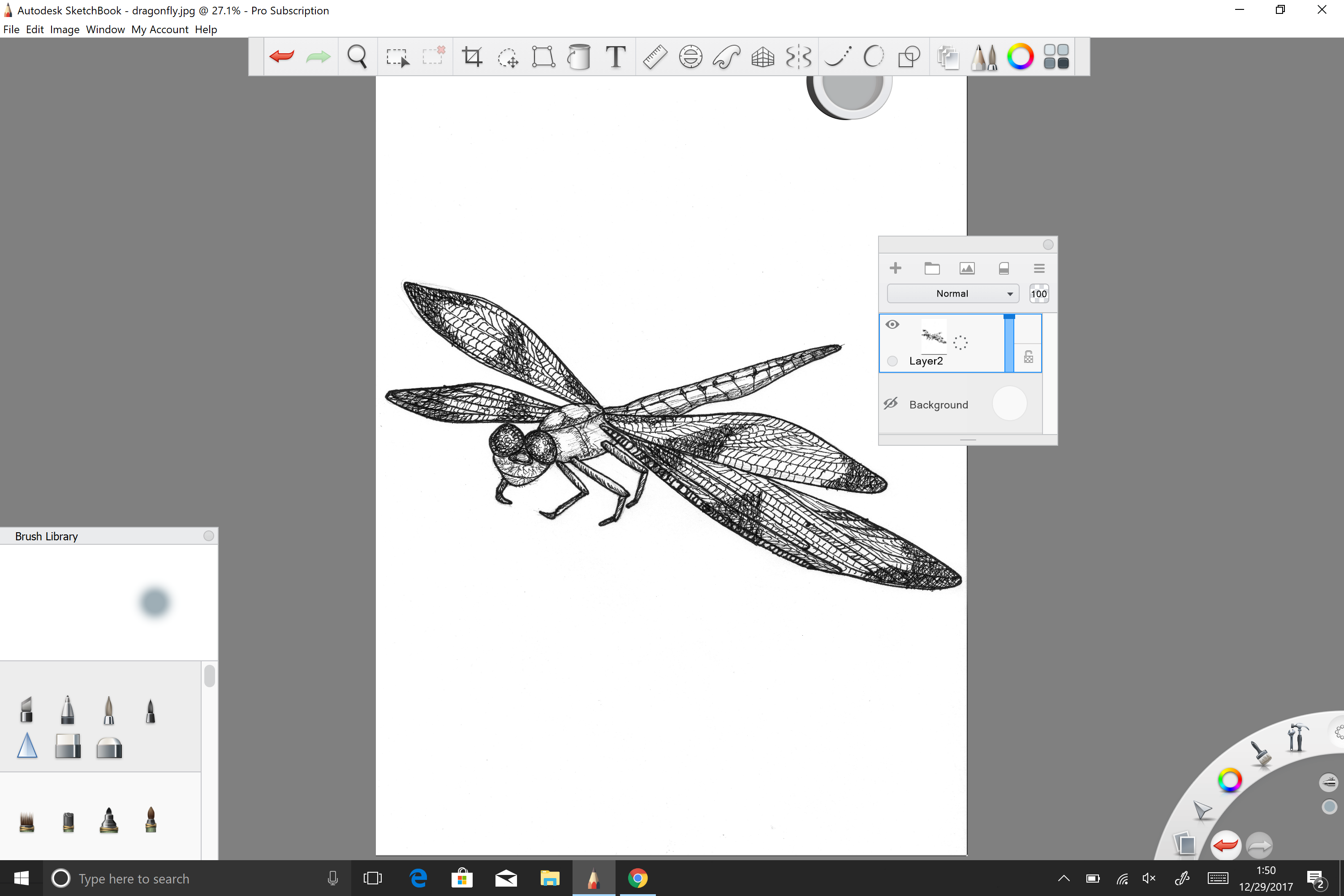Toggle the Layer Editor window icon

coord(948,58)
